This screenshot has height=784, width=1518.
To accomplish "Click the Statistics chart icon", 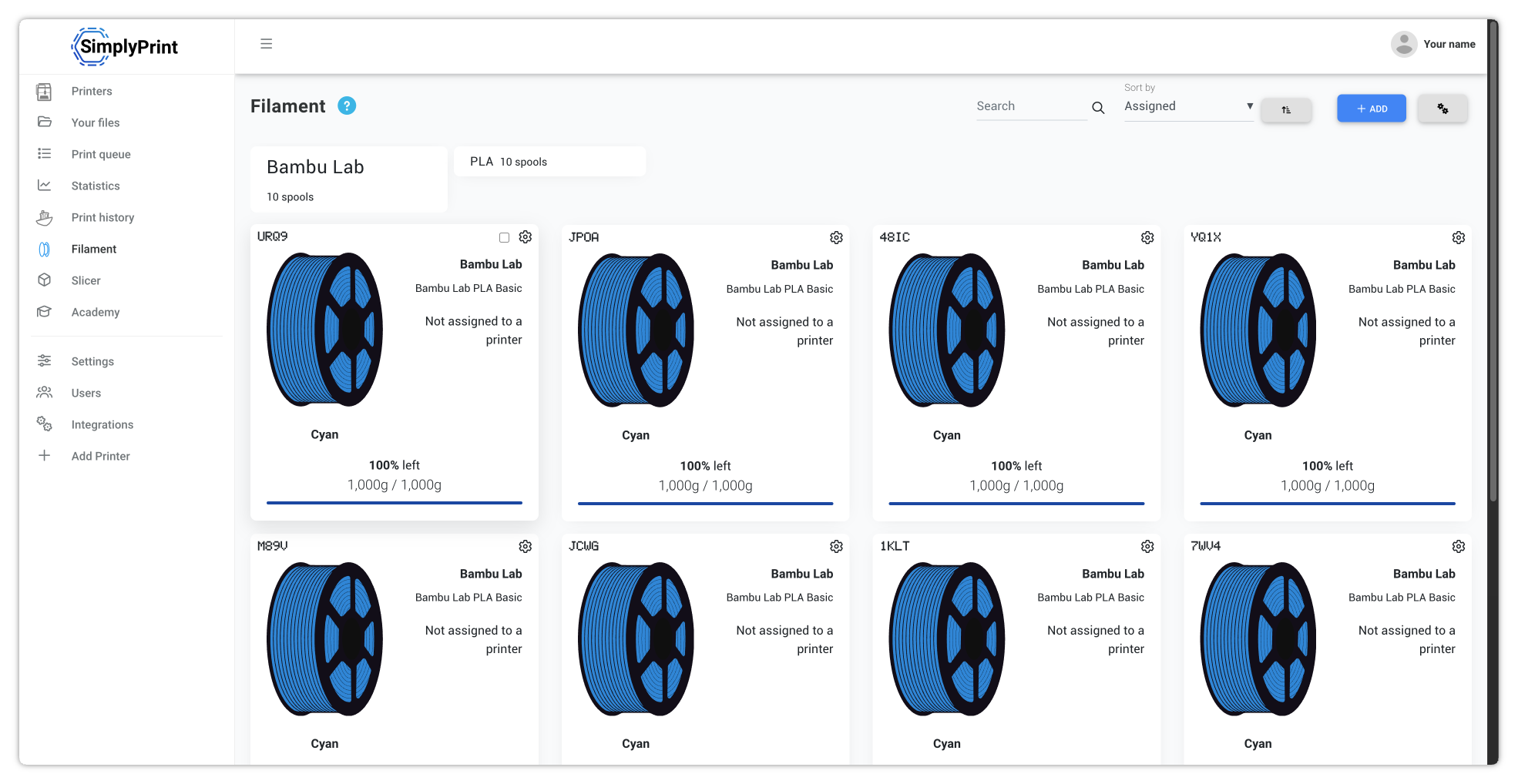I will (x=45, y=186).
